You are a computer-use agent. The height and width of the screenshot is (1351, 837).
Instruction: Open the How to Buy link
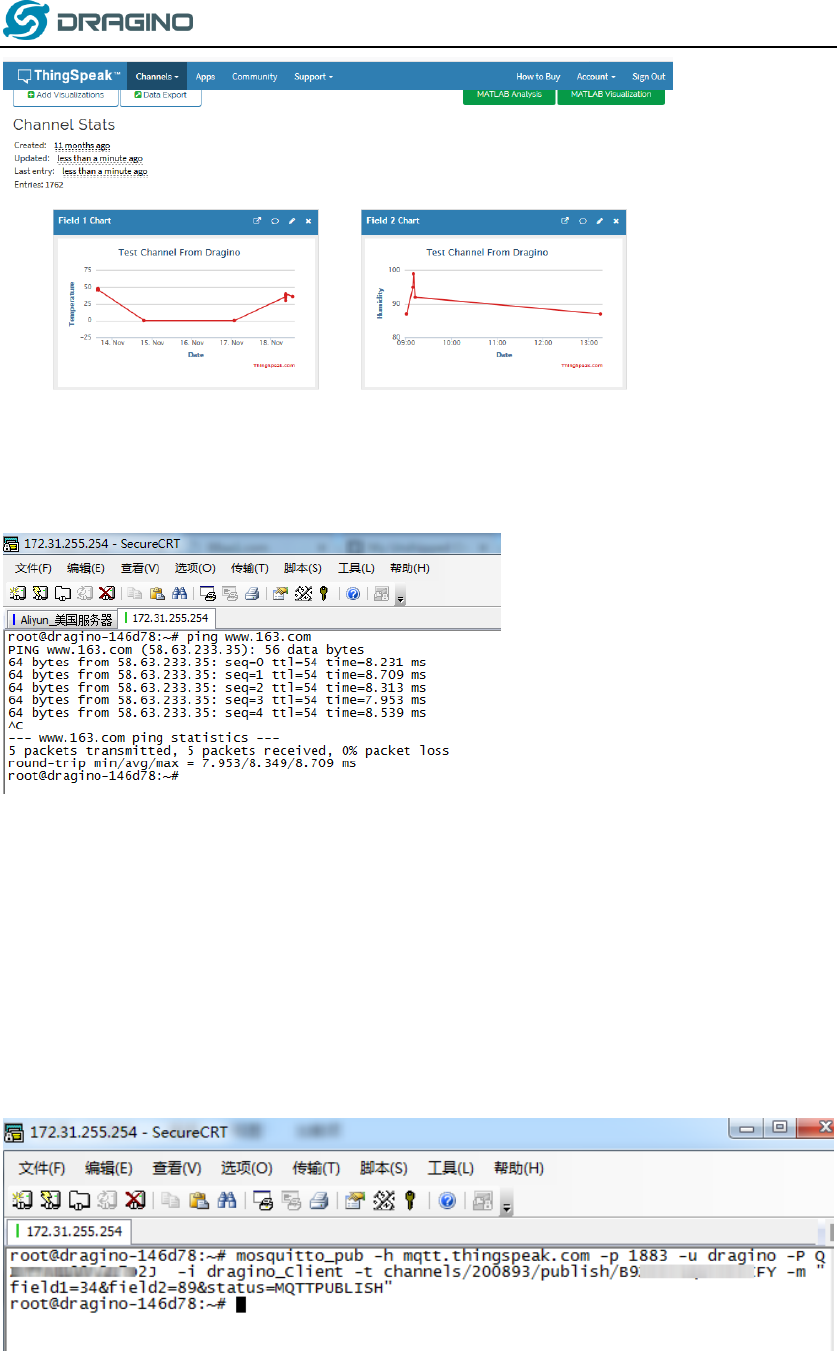[538, 76]
